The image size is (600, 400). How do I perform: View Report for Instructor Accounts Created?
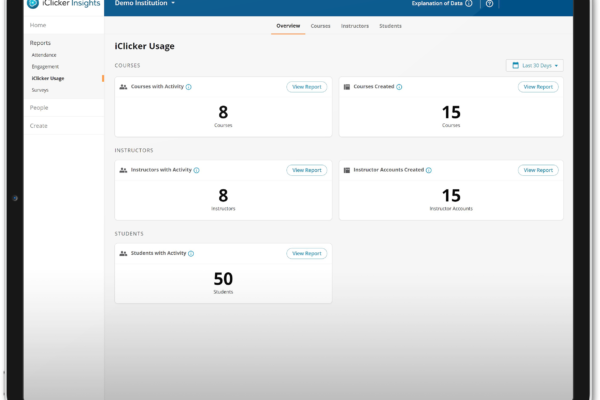(538, 170)
